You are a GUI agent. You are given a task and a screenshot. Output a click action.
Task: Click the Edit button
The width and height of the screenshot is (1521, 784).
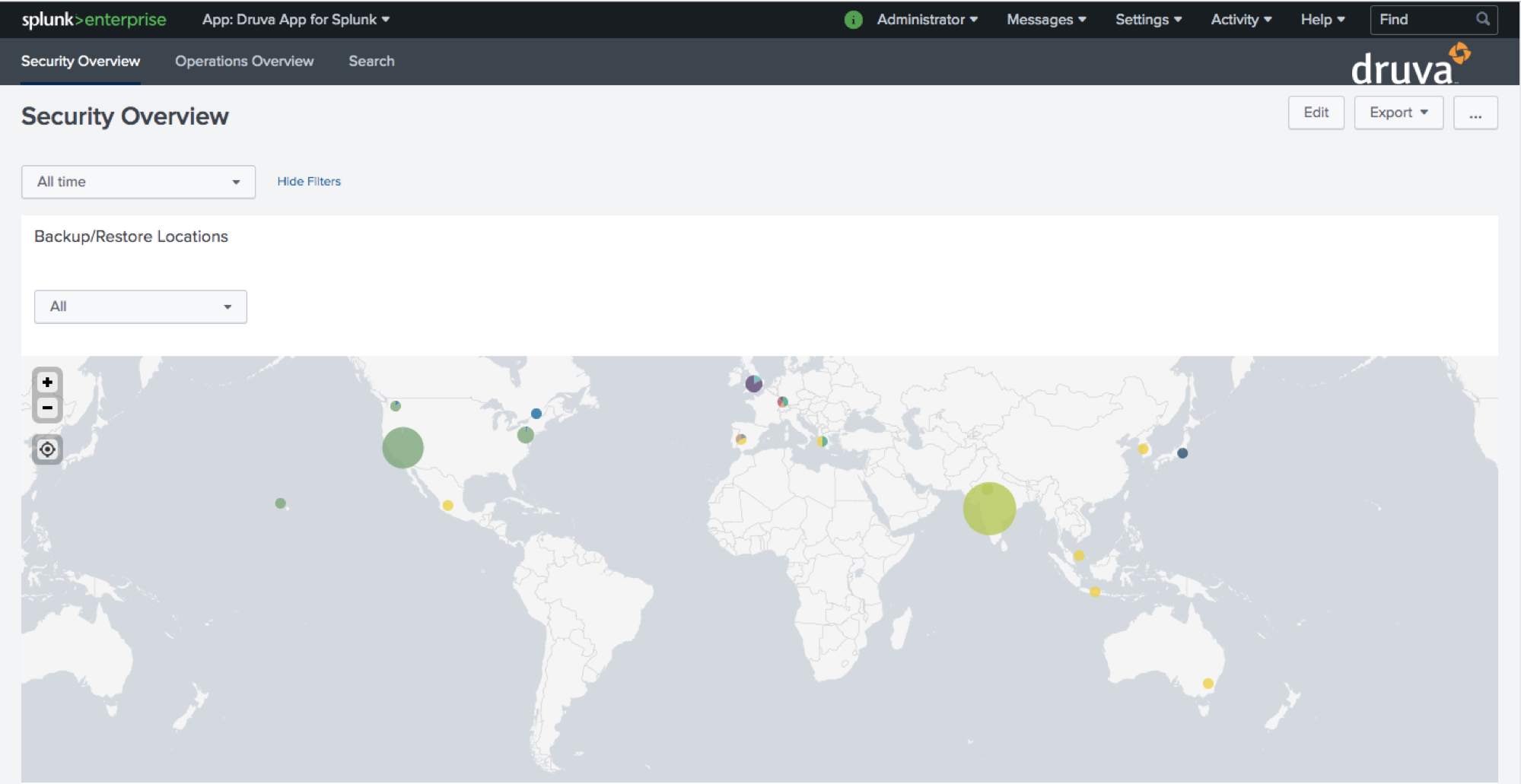tap(1316, 113)
